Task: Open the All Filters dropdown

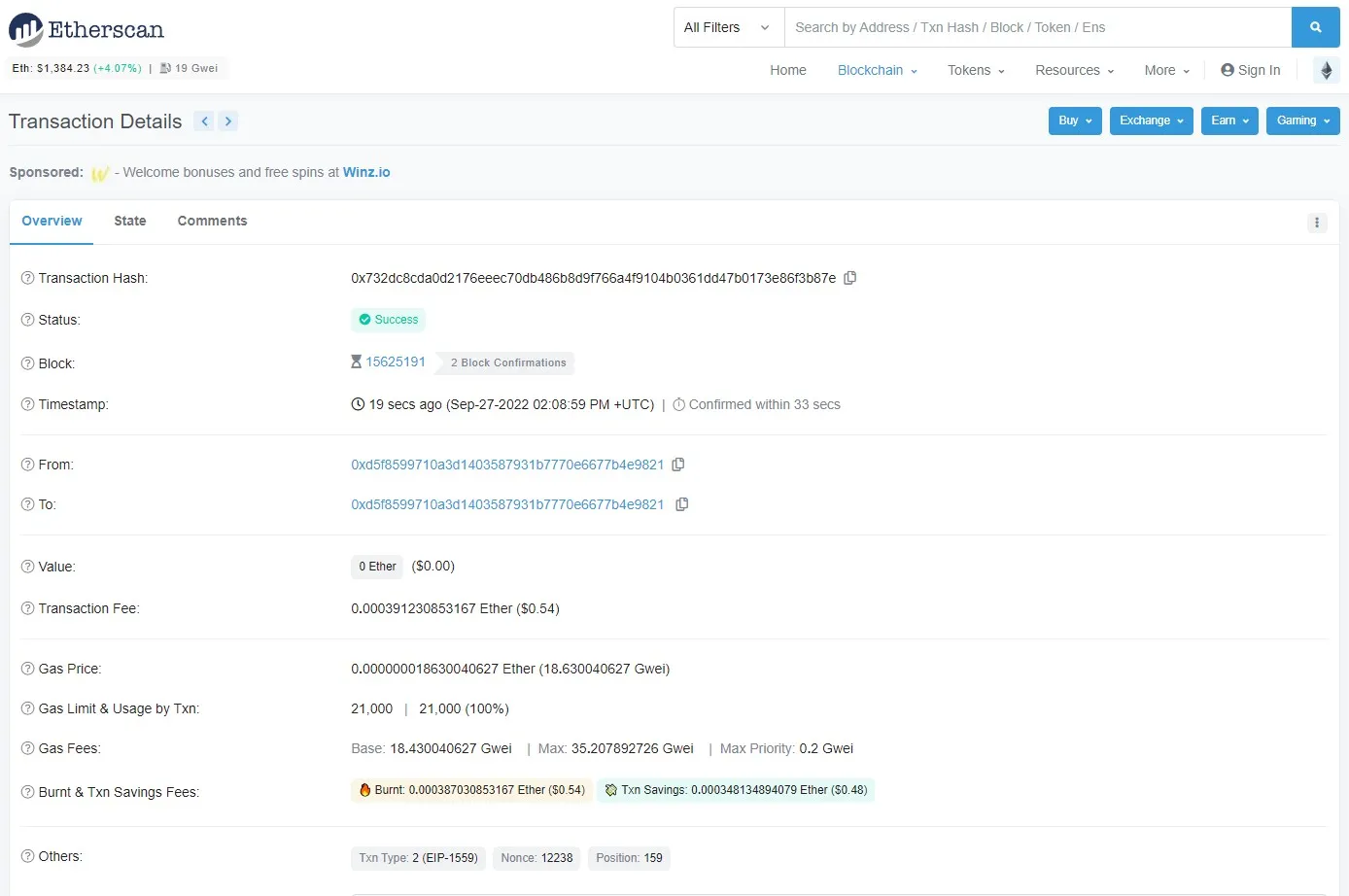Action: [728, 27]
